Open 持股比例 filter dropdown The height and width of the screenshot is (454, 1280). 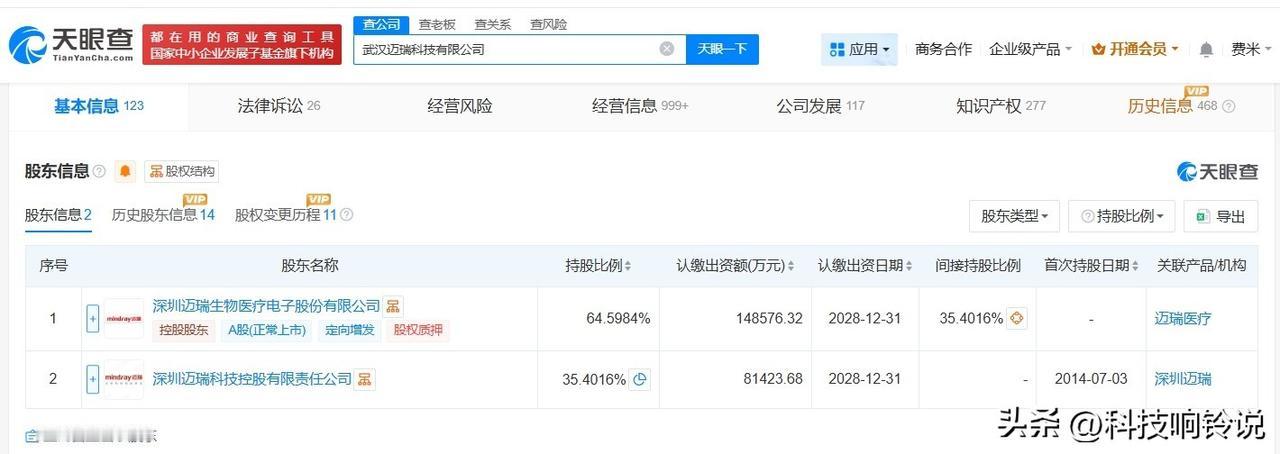[x=1122, y=216]
